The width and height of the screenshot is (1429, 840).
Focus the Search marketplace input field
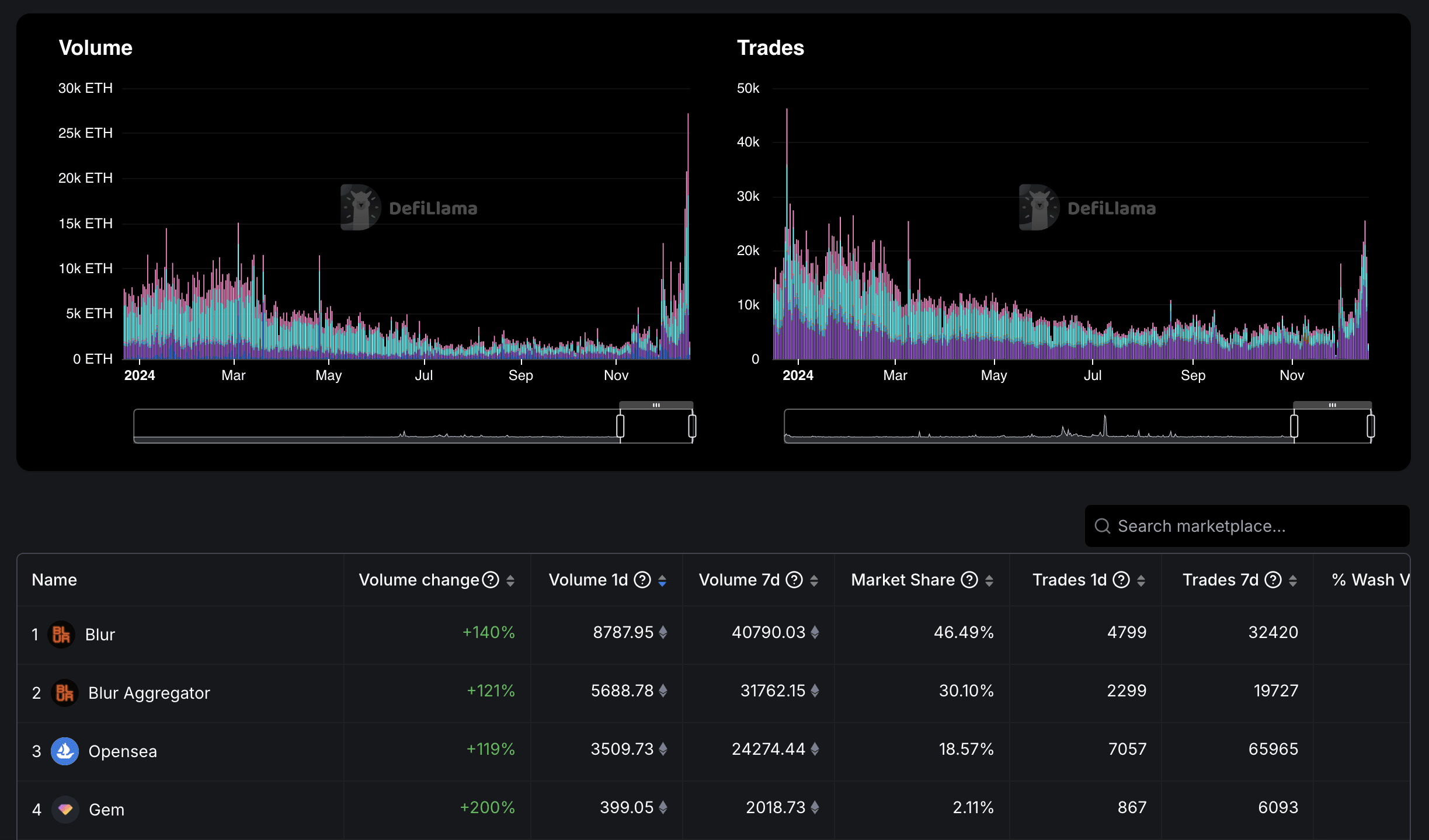coord(1247,526)
